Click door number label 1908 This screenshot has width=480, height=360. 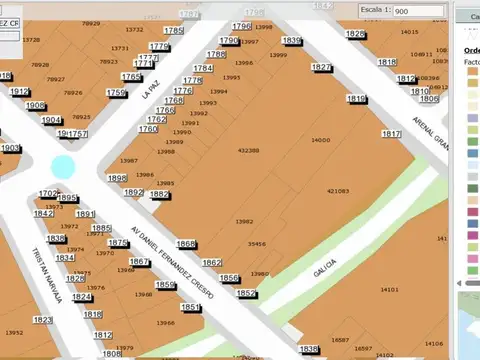click(x=35, y=106)
